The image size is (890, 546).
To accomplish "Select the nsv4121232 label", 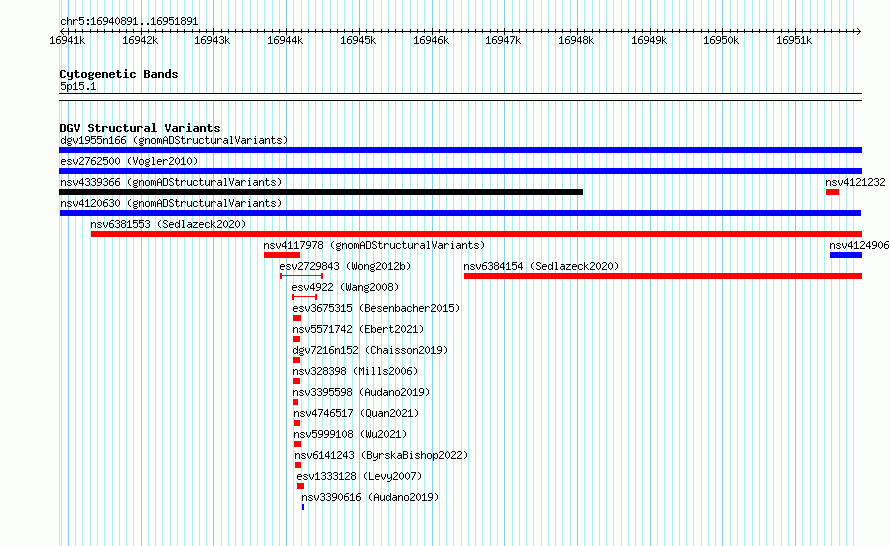I will coord(855,182).
